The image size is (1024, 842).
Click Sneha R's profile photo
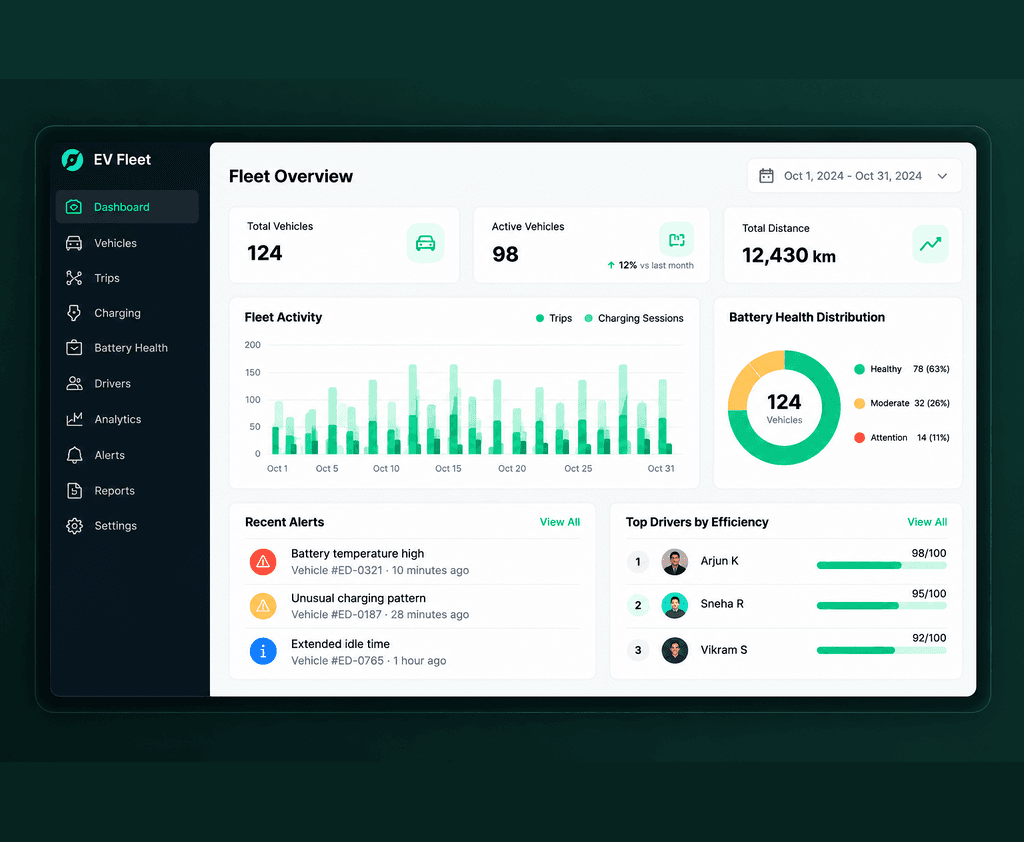(x=675, y=606)
